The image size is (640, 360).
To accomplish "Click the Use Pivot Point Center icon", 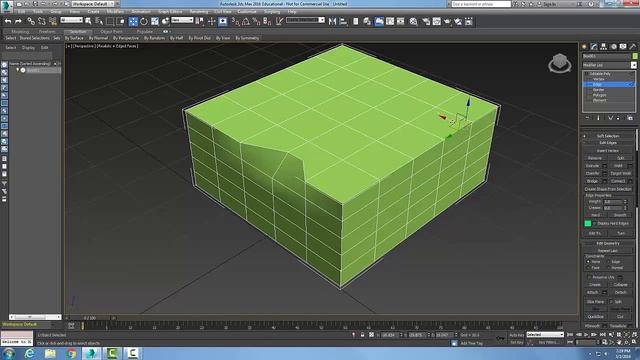I will pos(200,21).
